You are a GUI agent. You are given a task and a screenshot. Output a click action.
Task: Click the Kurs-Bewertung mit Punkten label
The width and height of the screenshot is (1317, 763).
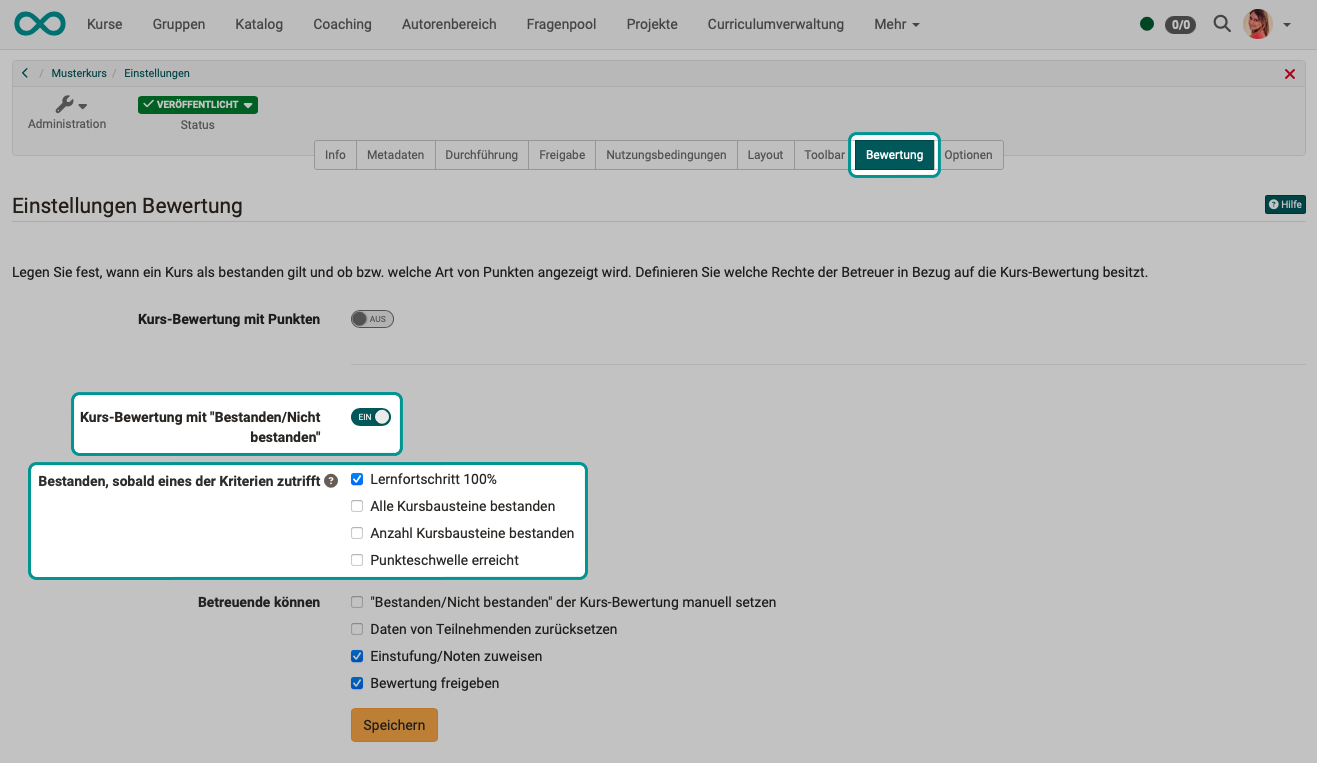[x=229, y=319]
